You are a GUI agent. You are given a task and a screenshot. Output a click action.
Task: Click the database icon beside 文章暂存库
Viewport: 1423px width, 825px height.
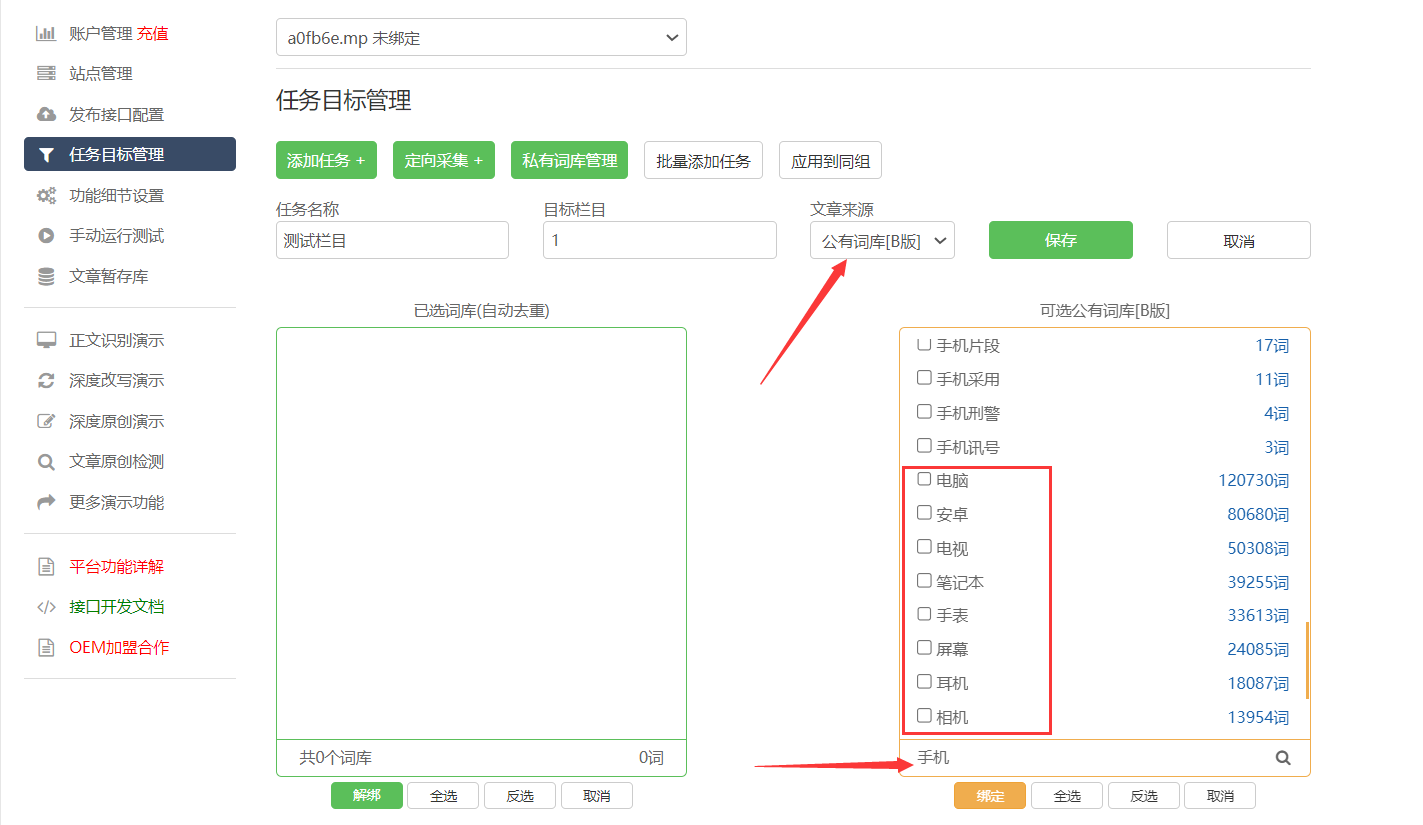click(x=46, y=277)
